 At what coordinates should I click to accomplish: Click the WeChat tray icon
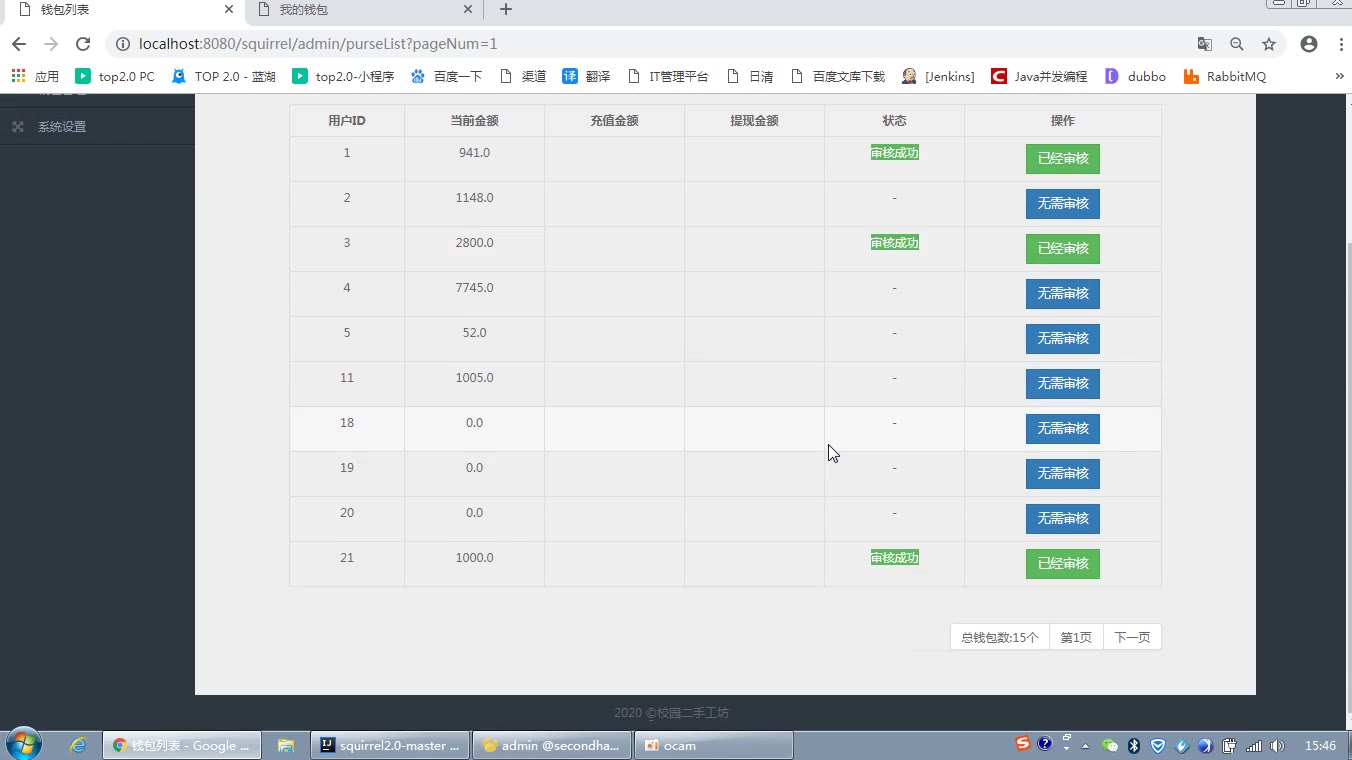pyautogui.click(x=1109, y=745)
